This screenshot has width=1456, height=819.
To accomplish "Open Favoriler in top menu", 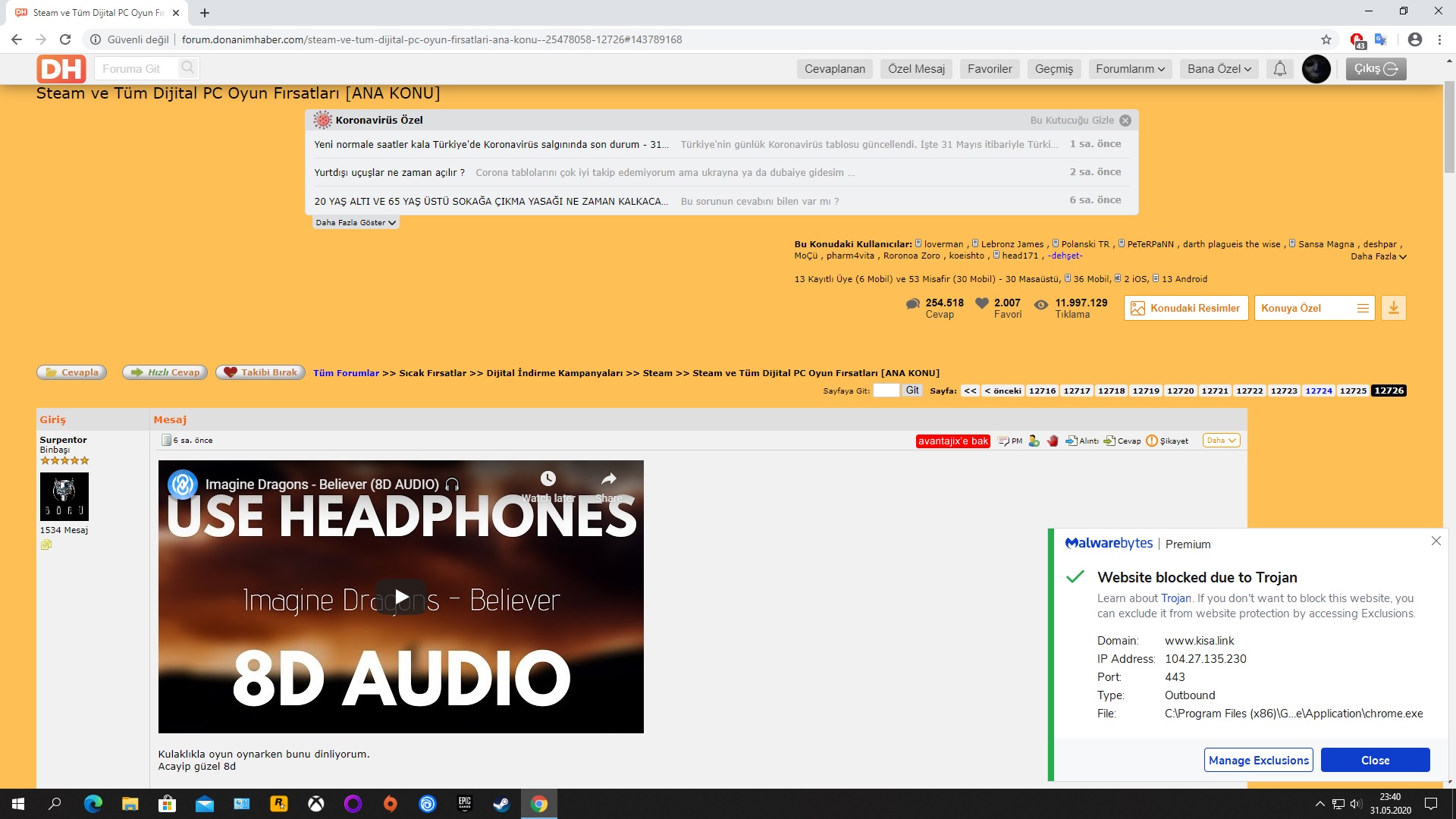I will [990, 69].
